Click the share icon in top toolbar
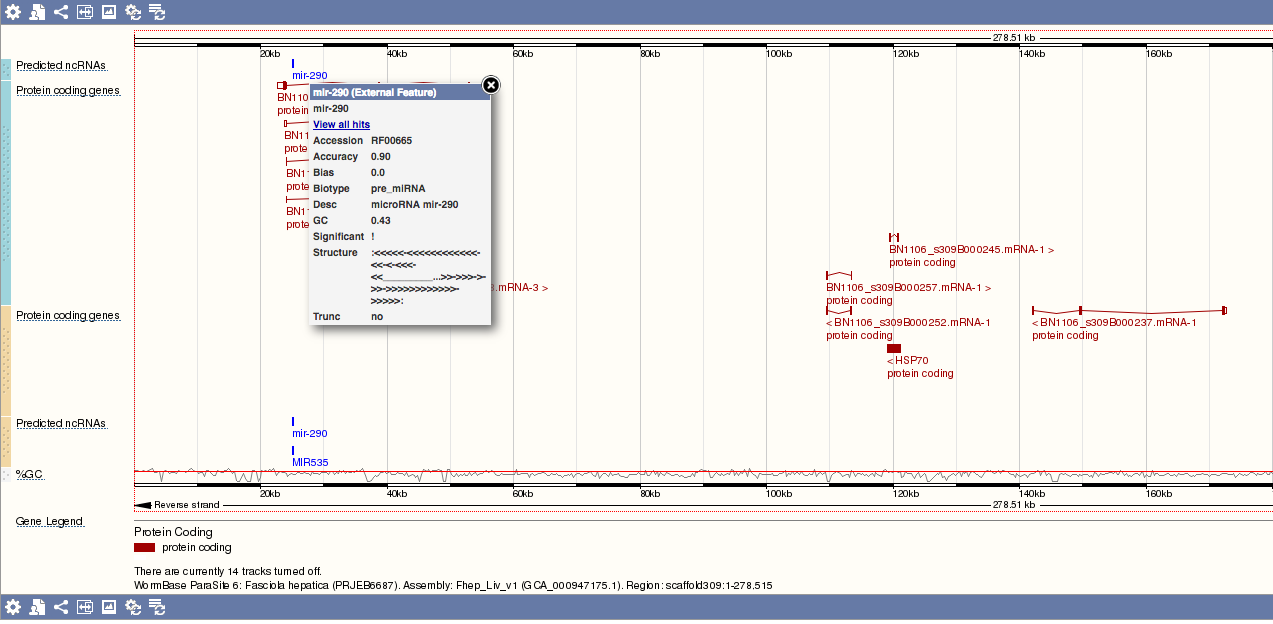Screen dimensions: 1273x624 pyautogui.click(x=61, y=12)
